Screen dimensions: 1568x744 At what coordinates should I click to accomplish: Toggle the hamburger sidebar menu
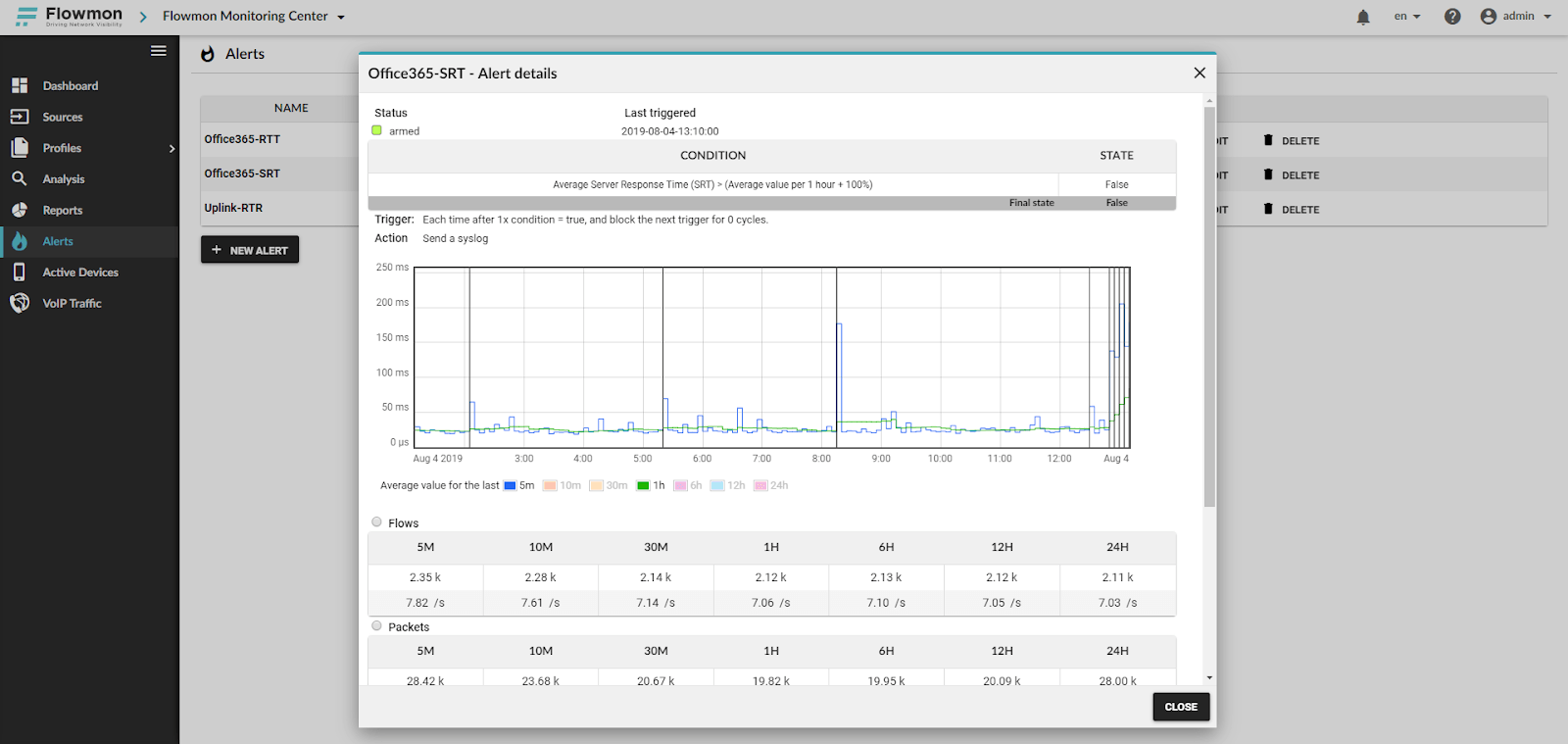coord(158,51)
